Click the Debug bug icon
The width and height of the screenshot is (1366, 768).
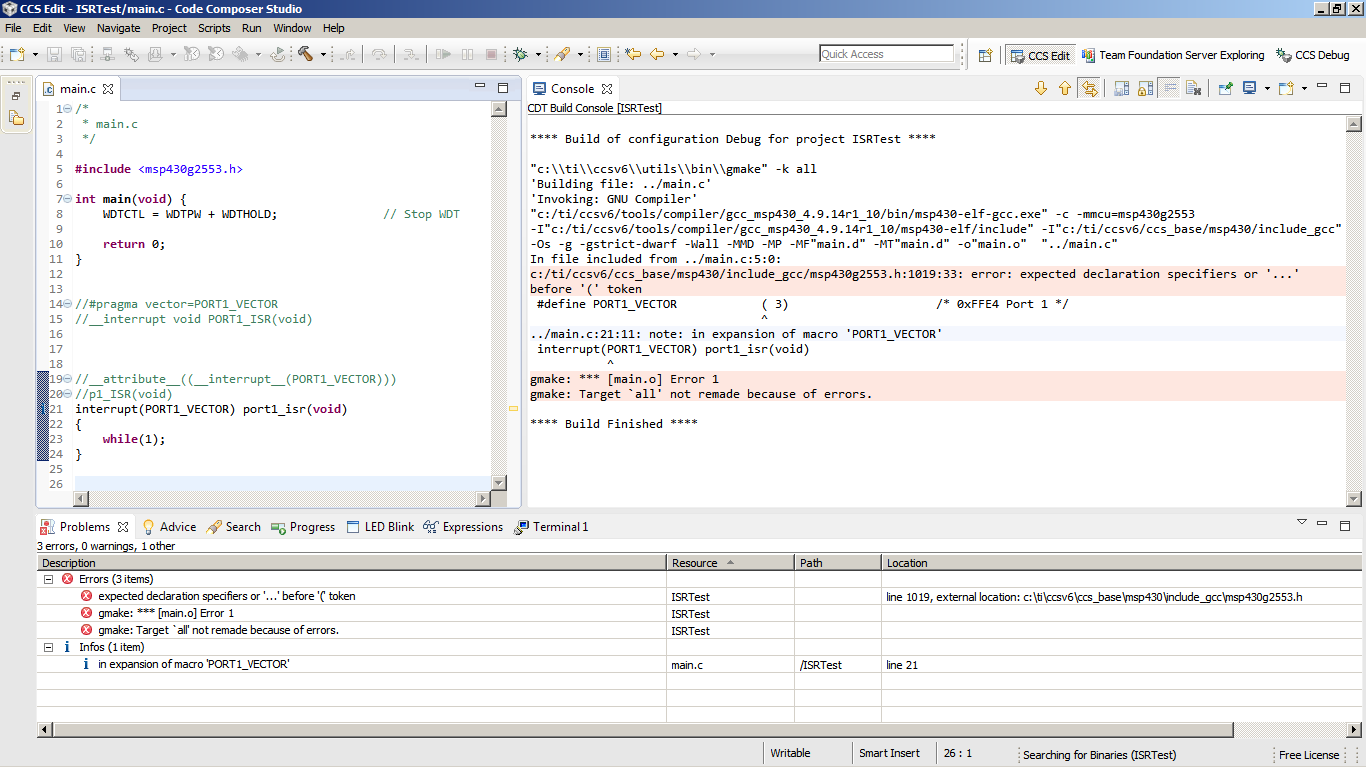coord(521,54)
